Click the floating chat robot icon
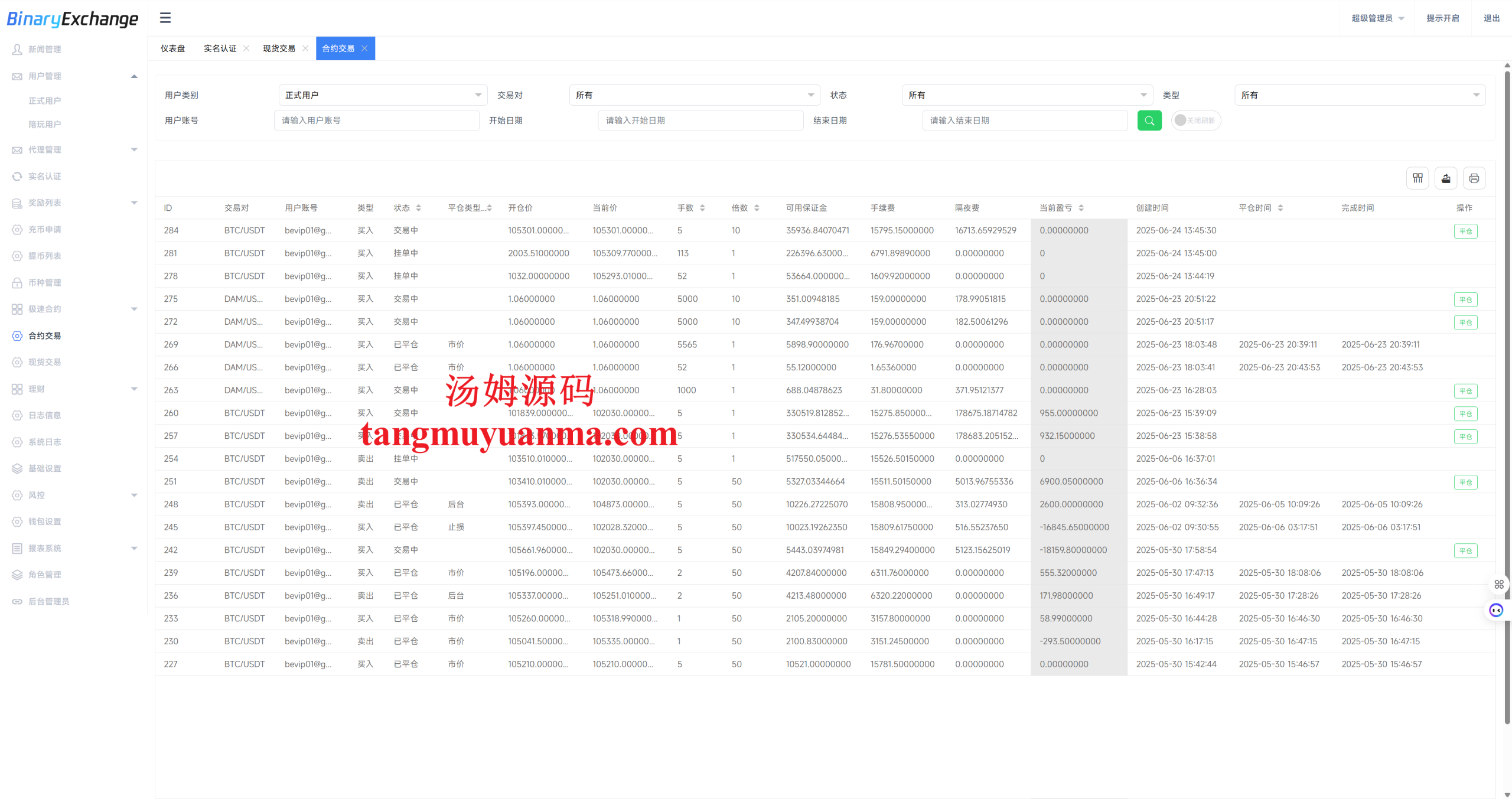 [x=1496, y=610]
